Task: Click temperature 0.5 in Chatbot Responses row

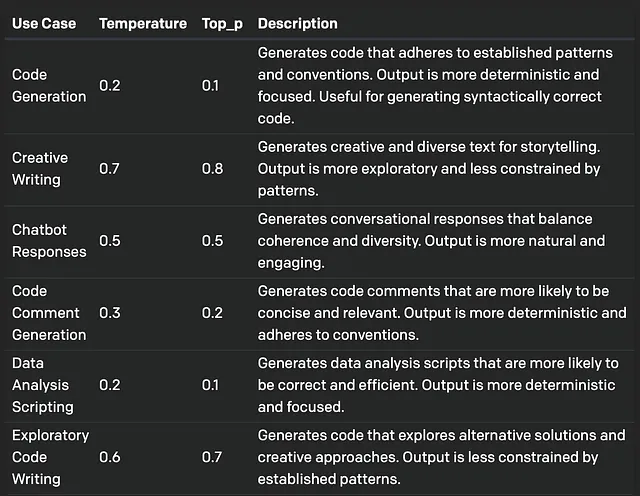Action: pyautogui.click(x=110, y=241)
